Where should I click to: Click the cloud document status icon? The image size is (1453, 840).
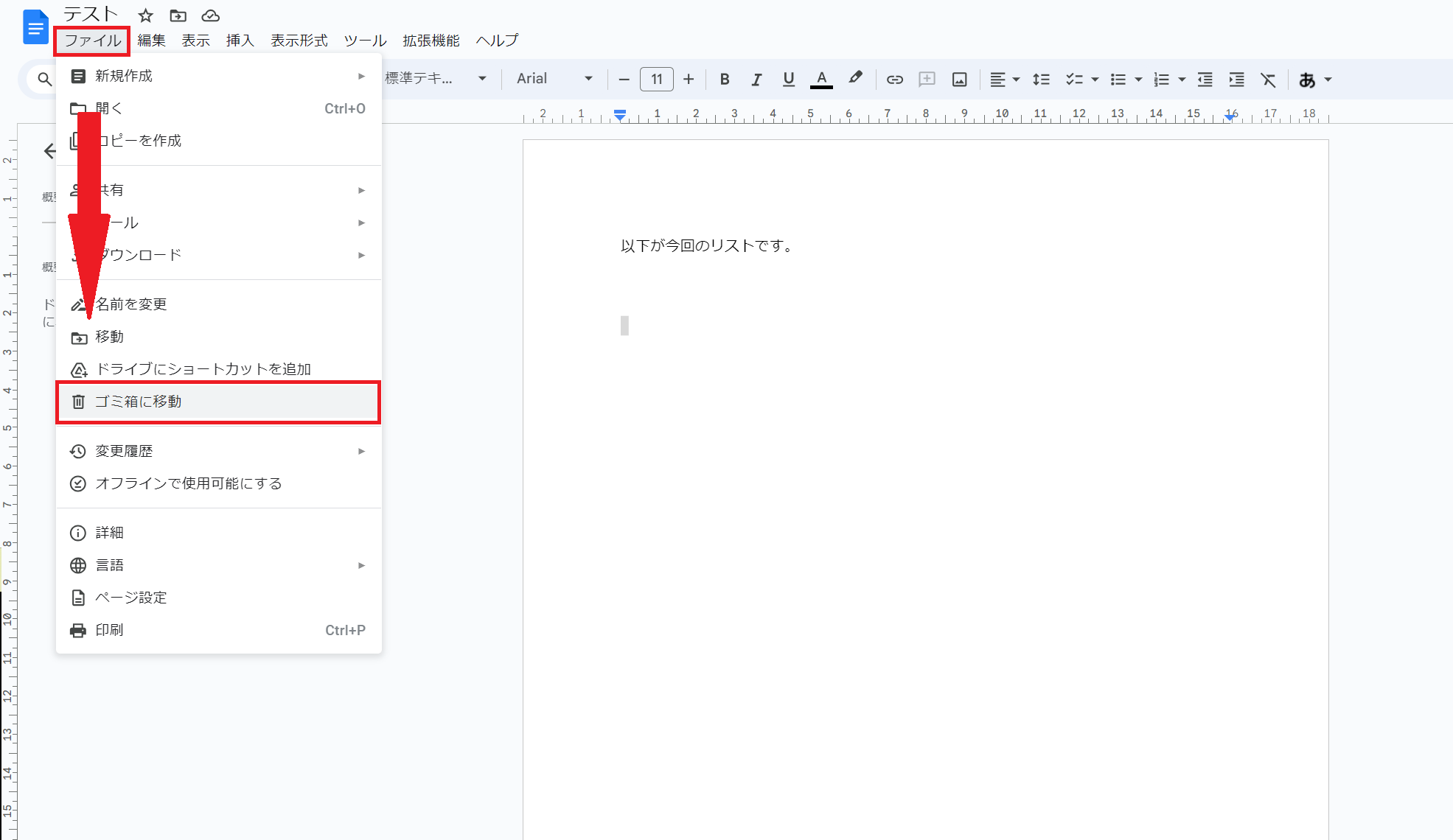pos(211,15)
